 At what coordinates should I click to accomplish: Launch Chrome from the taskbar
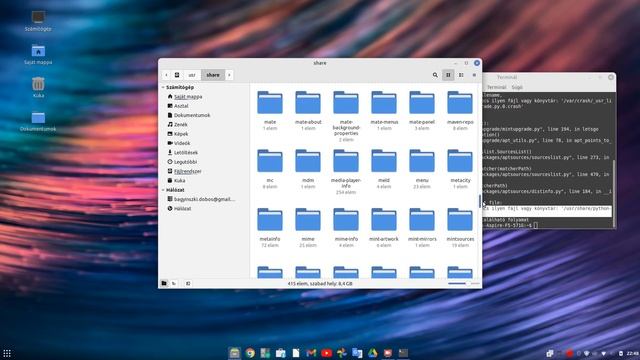click(250, 353)
